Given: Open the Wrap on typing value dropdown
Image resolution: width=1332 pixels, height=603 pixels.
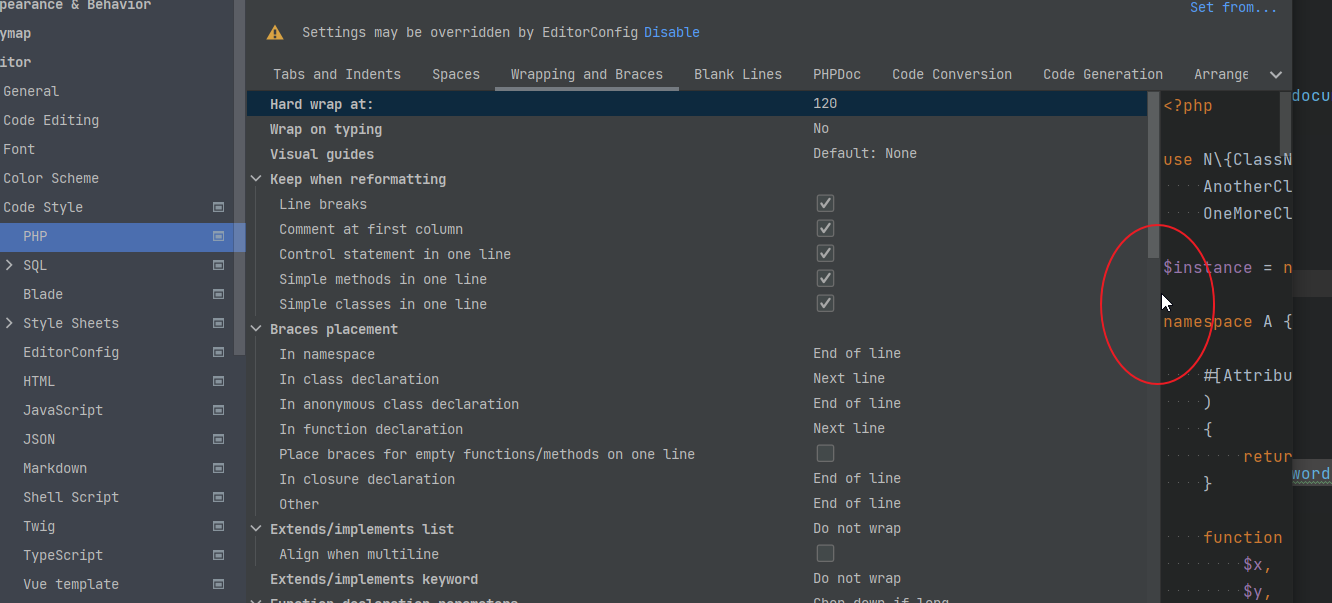Looking at the screenshot, I should [821, 128].
